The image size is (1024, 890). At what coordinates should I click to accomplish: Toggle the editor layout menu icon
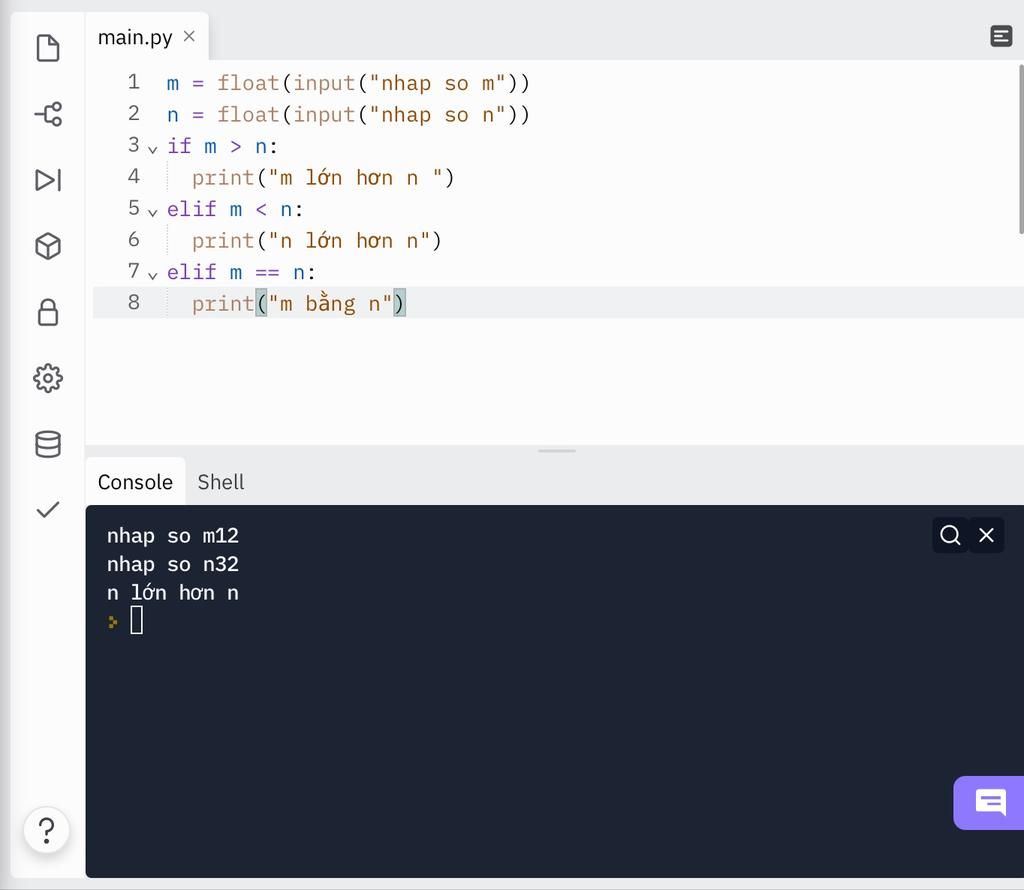pos(1001,37)
